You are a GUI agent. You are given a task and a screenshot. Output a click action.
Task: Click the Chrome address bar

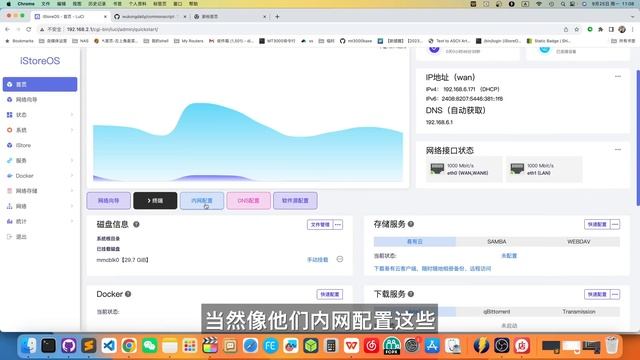(300, 29)
